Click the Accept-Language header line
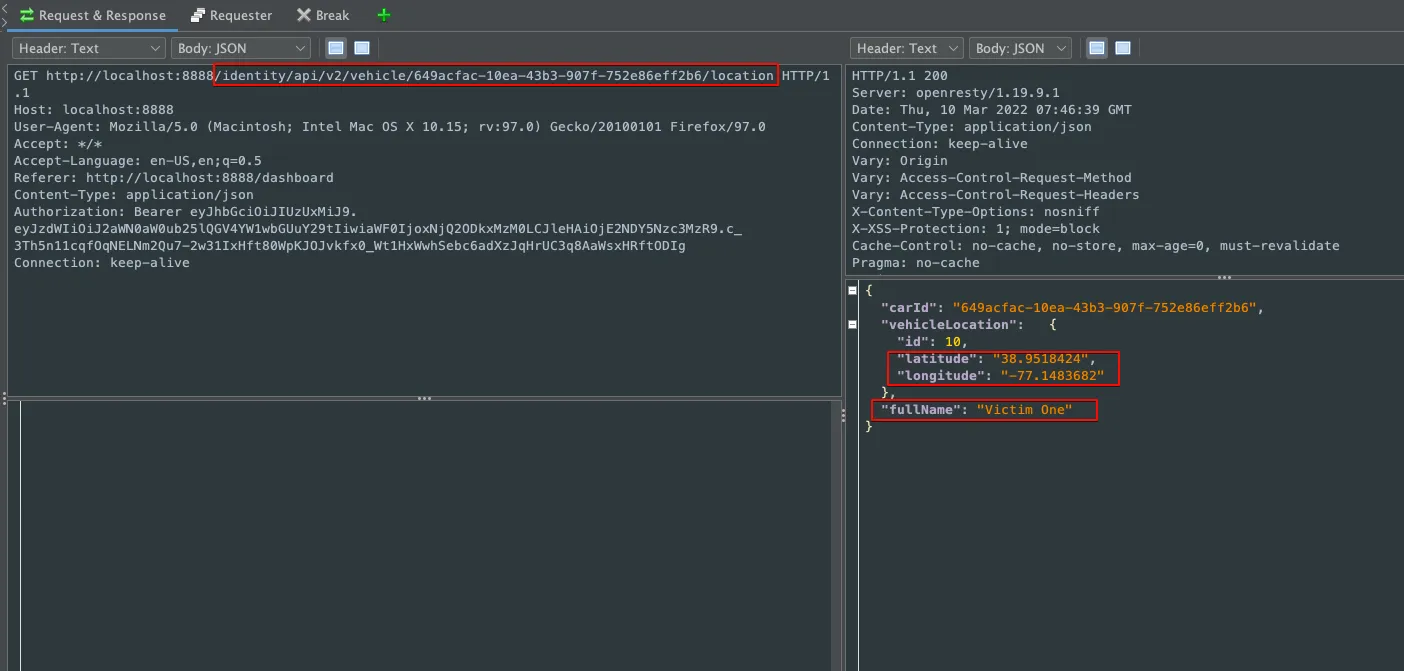The height and width of the screenshot is (671, 1404). [138, 161]
